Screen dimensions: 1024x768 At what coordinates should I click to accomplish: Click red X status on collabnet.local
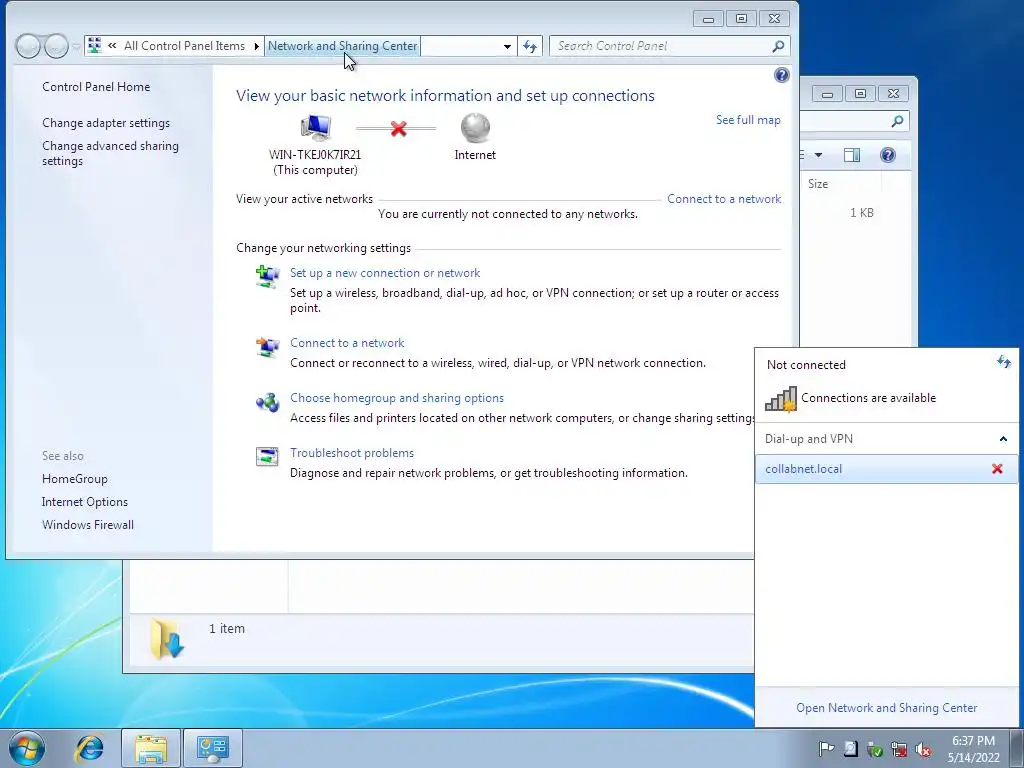[997, 469]
